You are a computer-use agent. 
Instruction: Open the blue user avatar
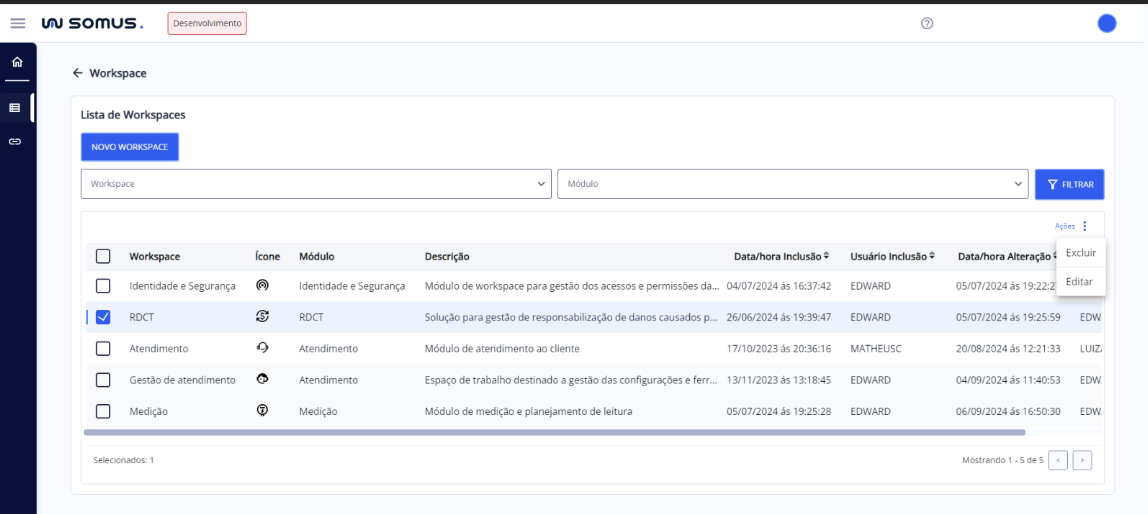(1107, 23)
